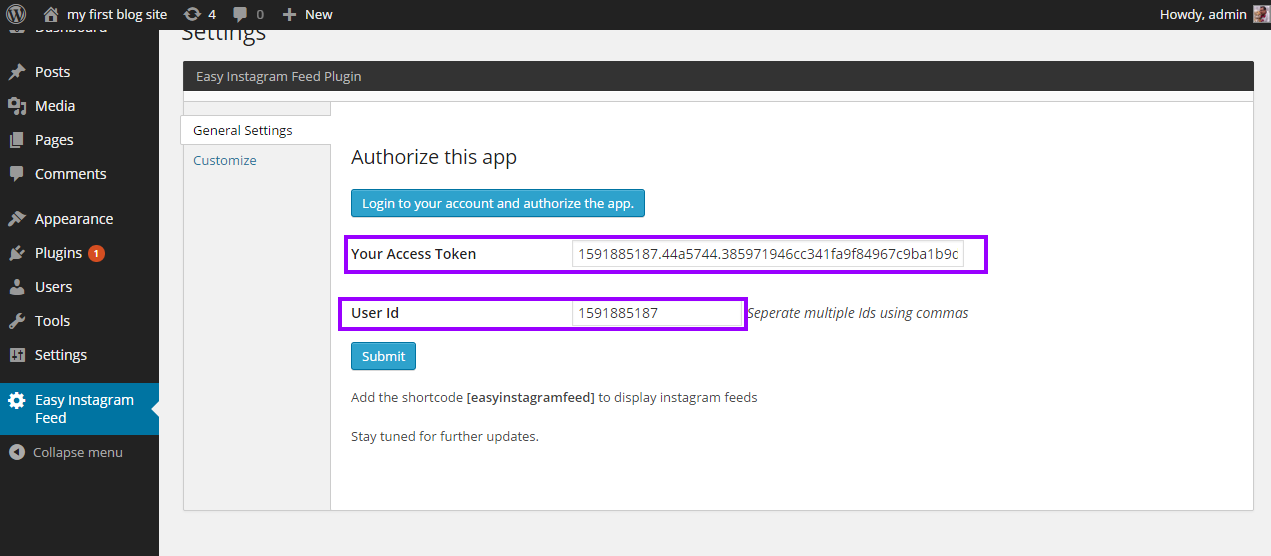Click the comments count '0'
The width and height of the screenshot is (1271, 556).
point(260,14)
